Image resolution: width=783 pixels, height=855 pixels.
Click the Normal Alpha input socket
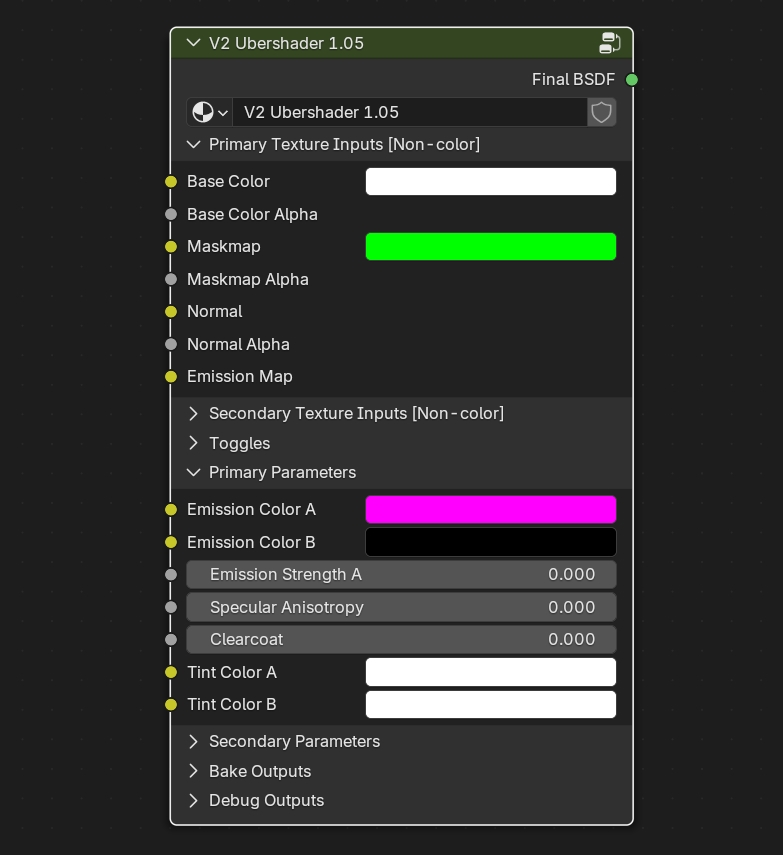[171, 344]
